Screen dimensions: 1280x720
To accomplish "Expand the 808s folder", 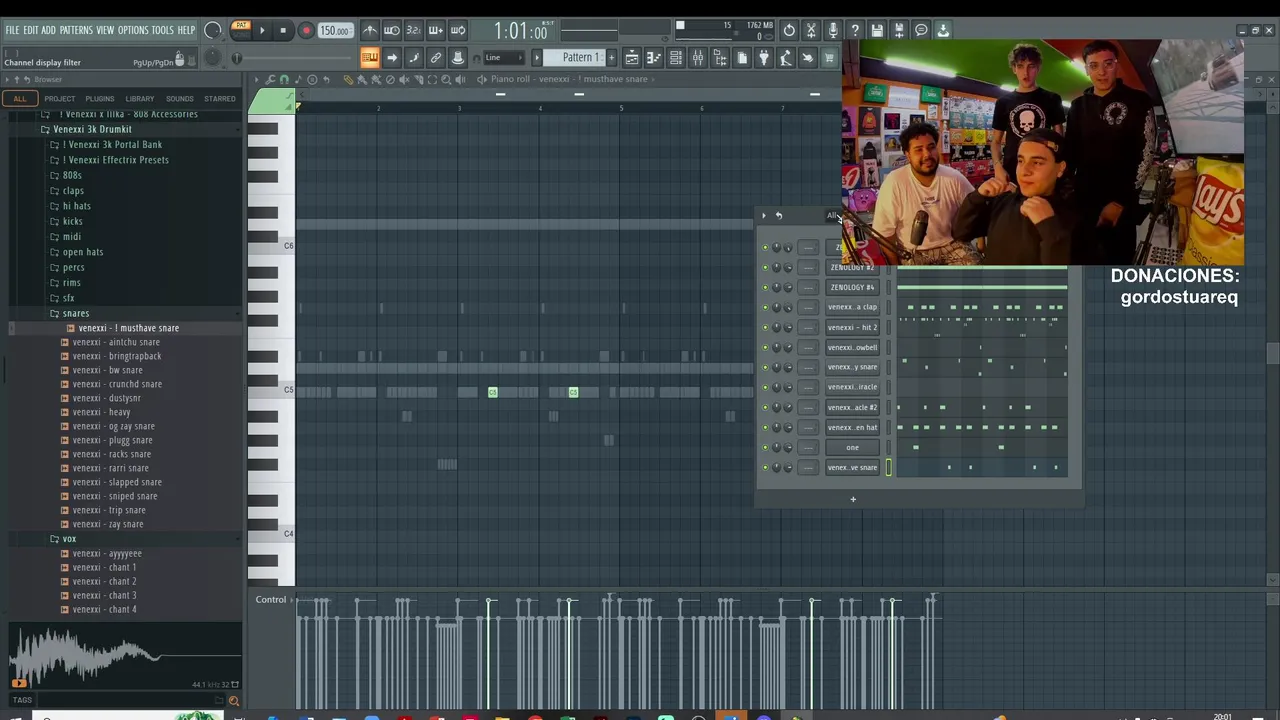I will pyautogui.click(x=72, y=175).
